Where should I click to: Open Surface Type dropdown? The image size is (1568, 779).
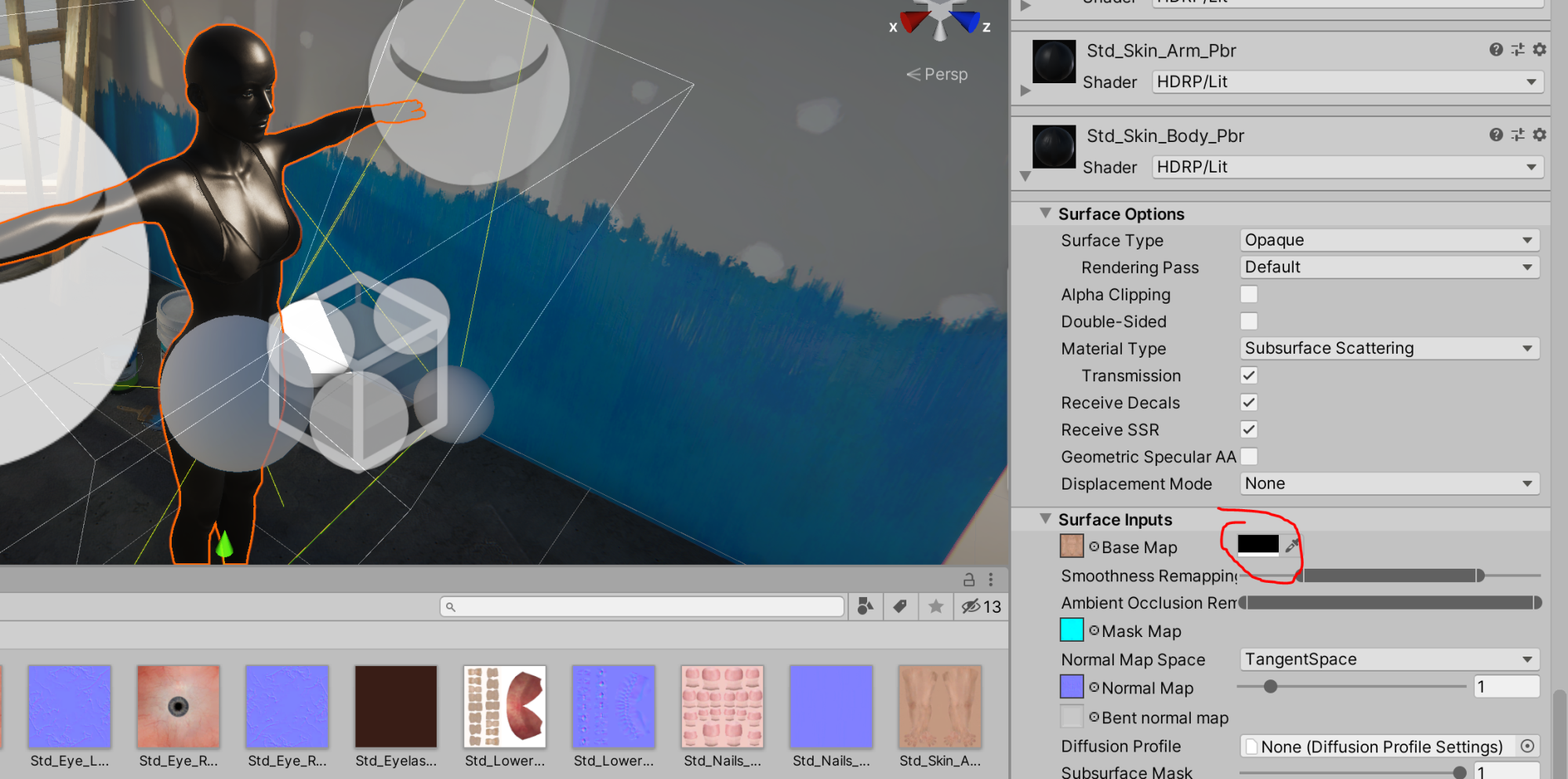coord(1389,240)
